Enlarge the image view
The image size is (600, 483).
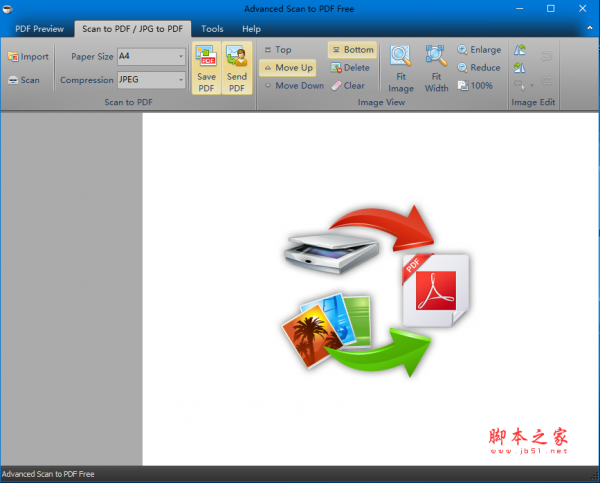[x=479, y=49]
